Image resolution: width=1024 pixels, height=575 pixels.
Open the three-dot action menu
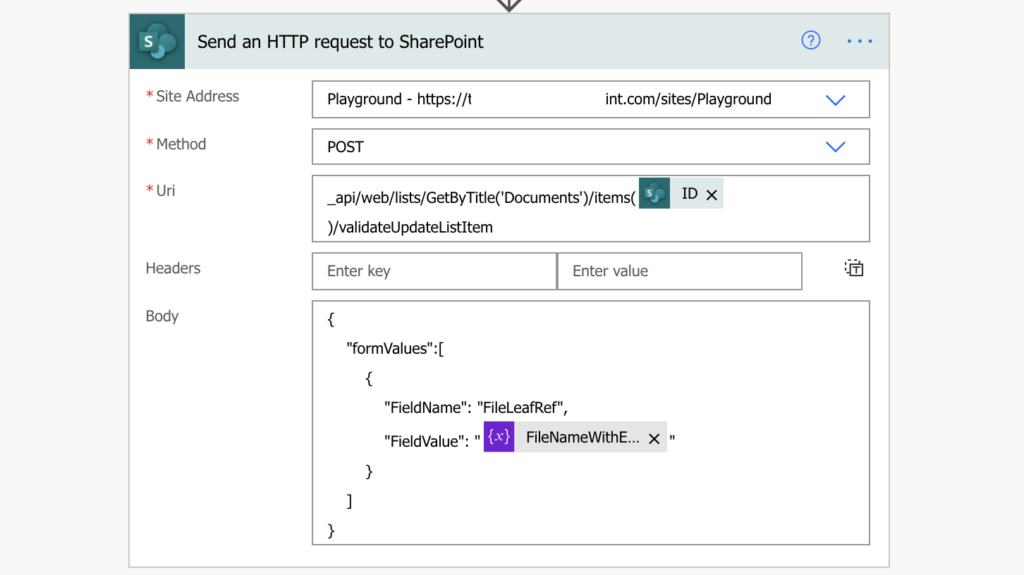(x=859, y=41)
